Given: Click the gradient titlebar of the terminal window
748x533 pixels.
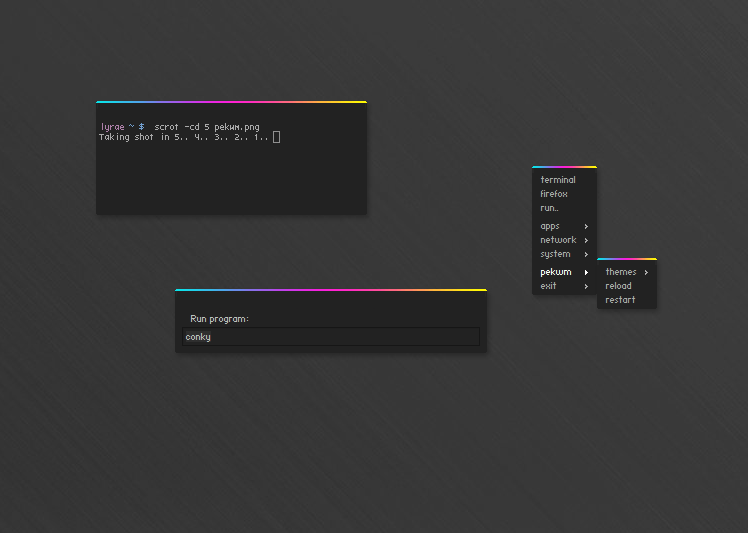Looking at the screenshot, I should (231, 102).
